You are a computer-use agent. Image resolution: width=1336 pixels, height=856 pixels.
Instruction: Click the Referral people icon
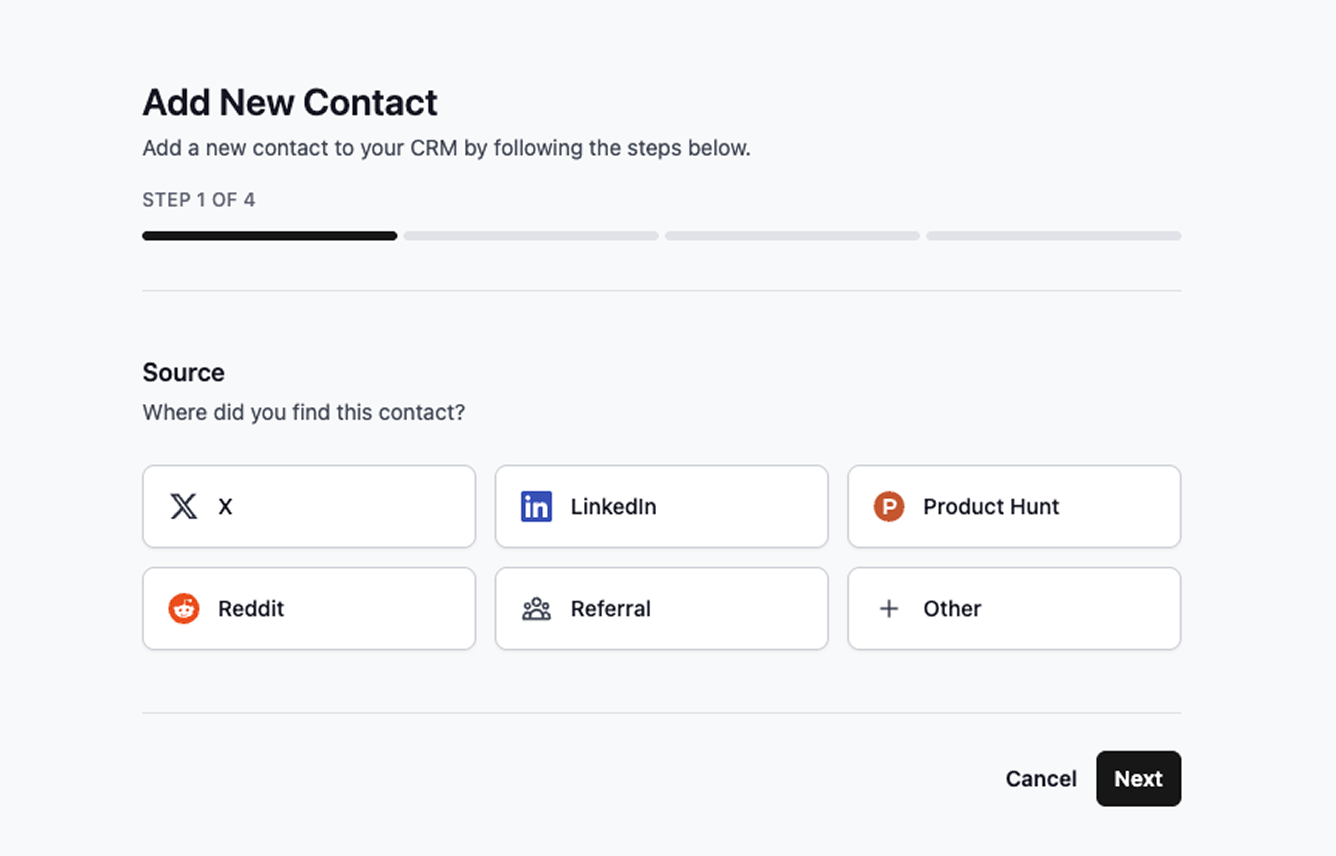537,608
